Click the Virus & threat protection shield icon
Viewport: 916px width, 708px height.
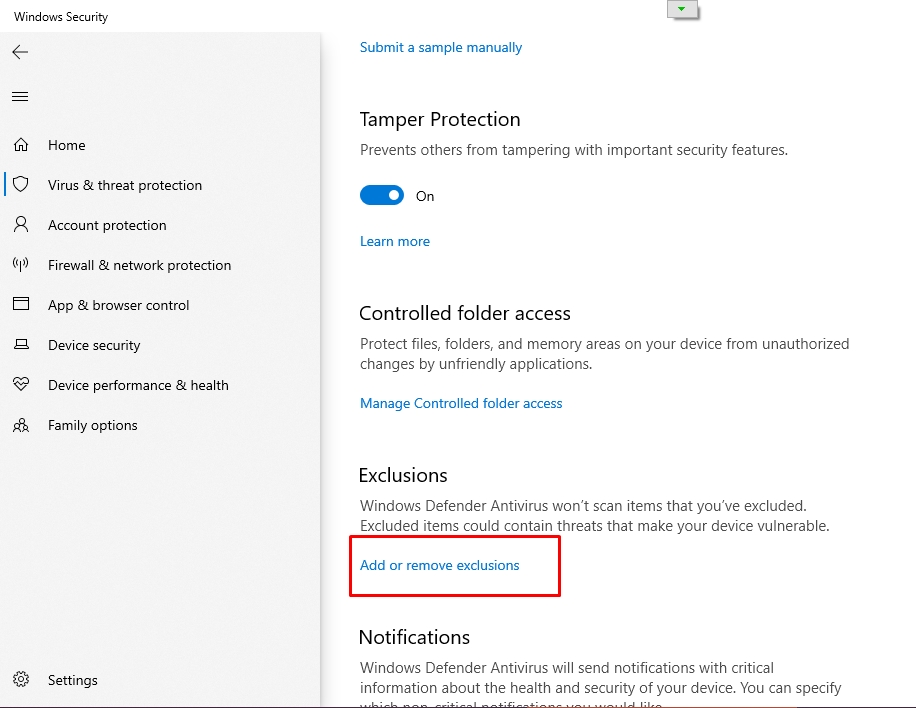pos(21,185)
